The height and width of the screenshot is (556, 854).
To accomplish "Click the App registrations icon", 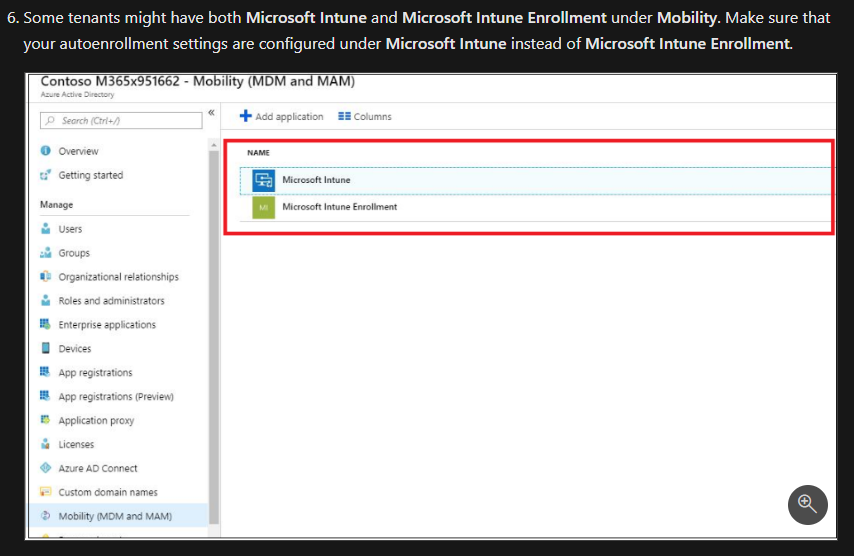I will click(46, 372).
